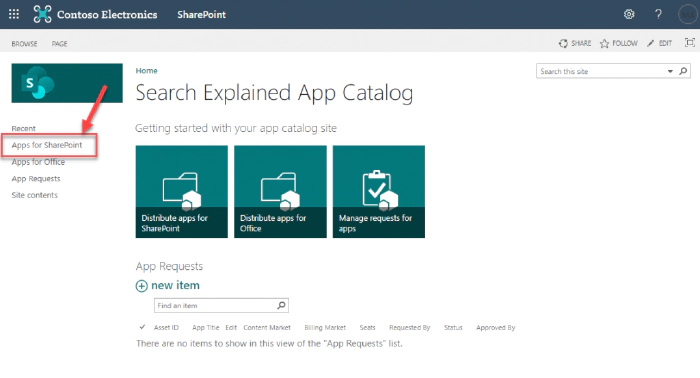Toggle focus on content icon
This screenshot has height=378, width=700.
pyautogui.click(x=690, y=42)
